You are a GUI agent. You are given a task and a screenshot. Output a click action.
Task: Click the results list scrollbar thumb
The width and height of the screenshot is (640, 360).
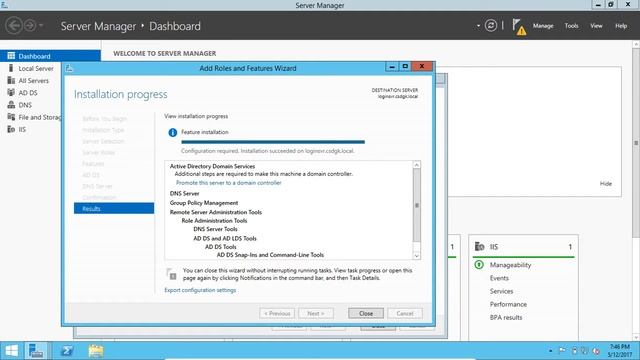click(x=416, y=205)
